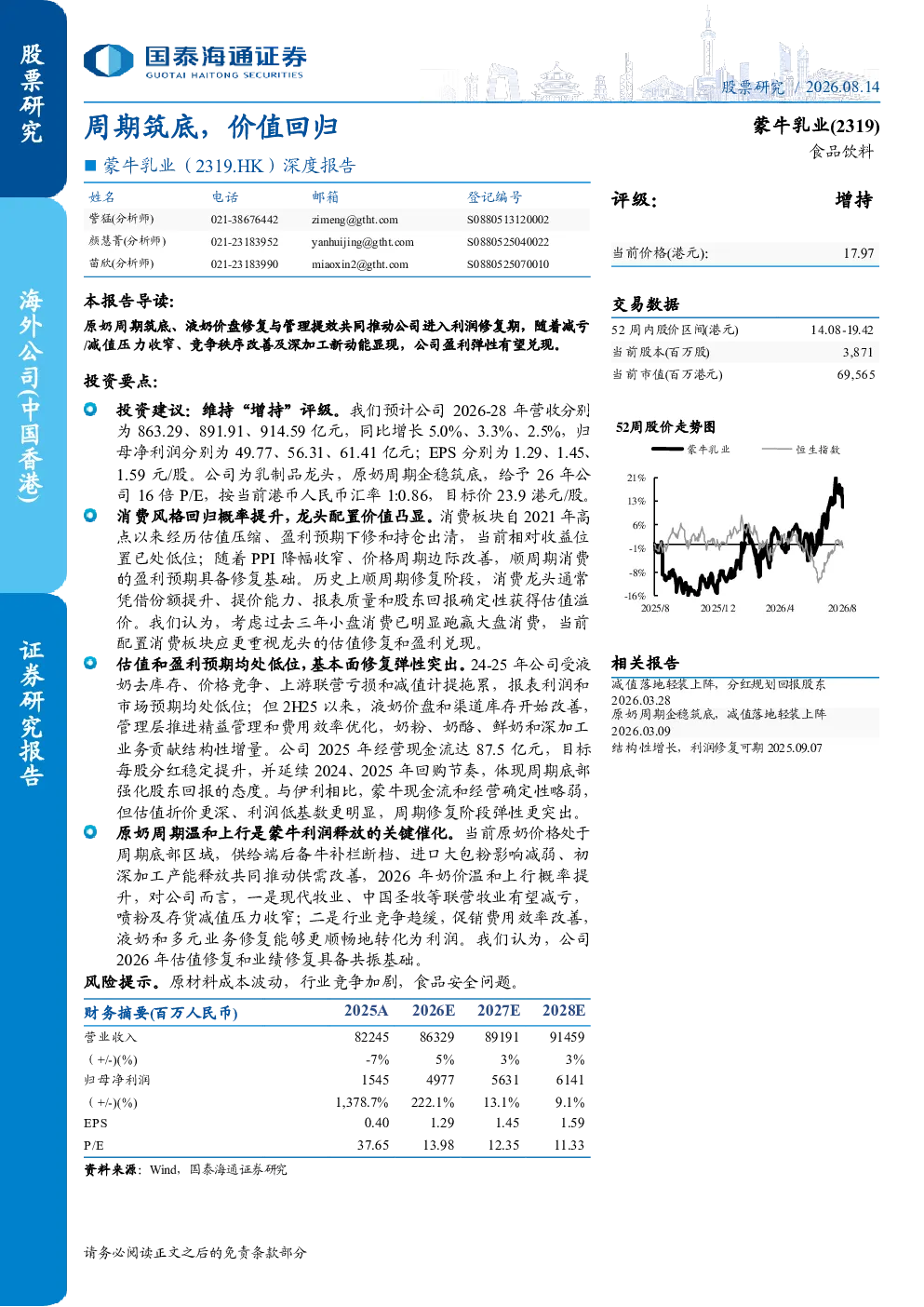The width and height of the screenshot is (924, 1307).
Task: Open related report 结构性增长，利润修复可期
Action: pyautogui.click(x=716, y=748)
